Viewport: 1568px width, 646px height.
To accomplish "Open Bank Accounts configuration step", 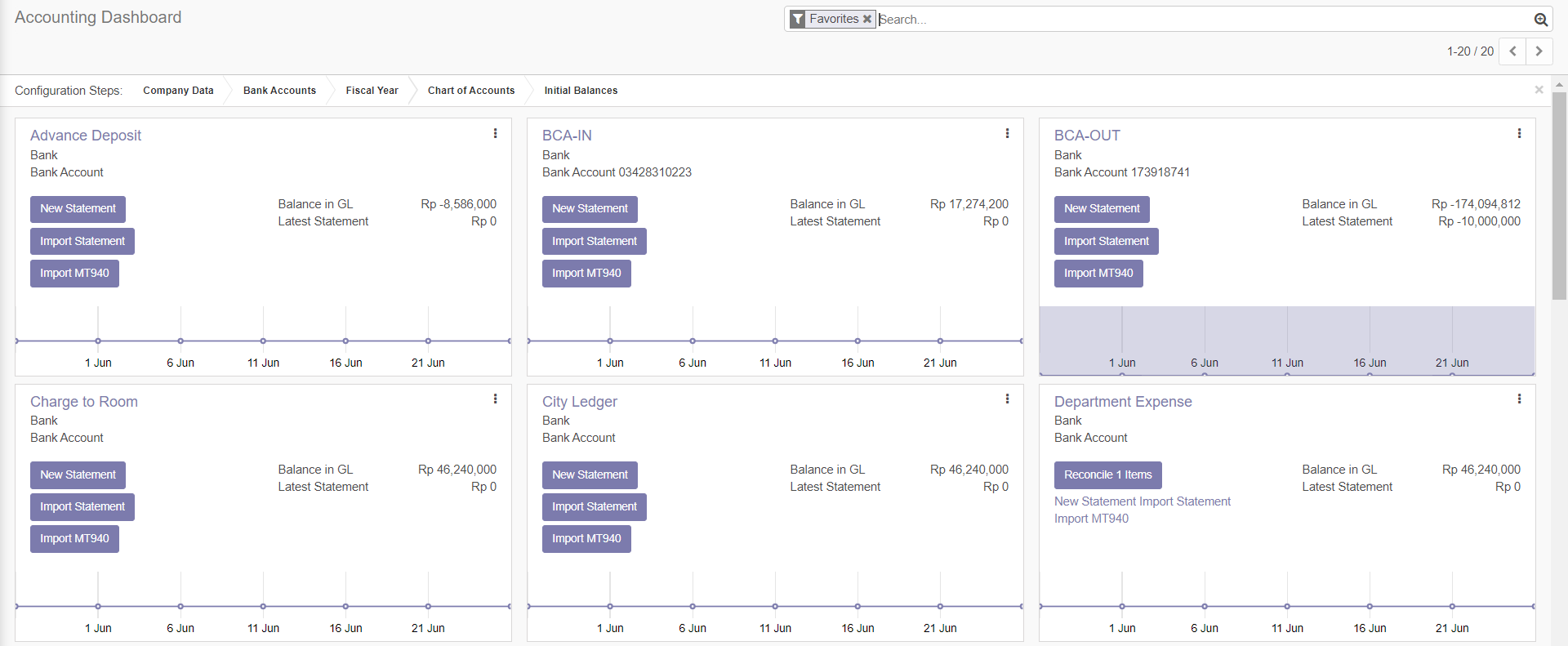I will click(x=279, y=91).
